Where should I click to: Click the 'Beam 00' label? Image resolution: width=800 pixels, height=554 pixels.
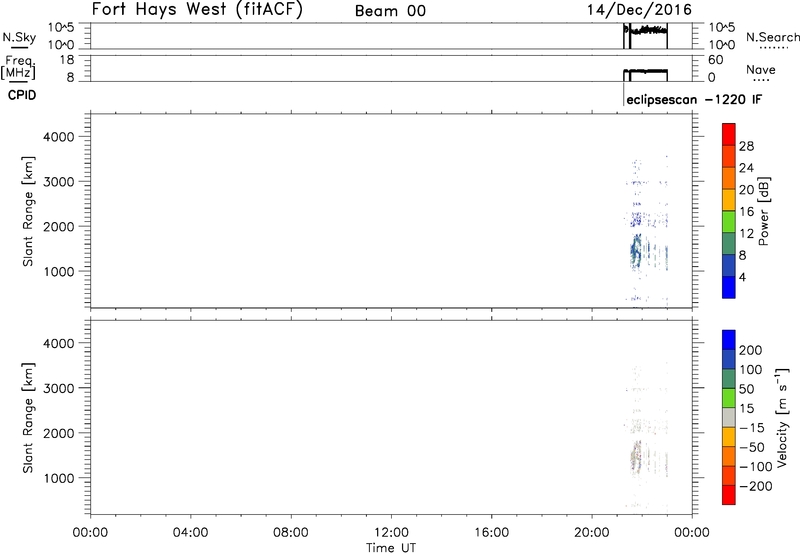[x=390, y=11]
